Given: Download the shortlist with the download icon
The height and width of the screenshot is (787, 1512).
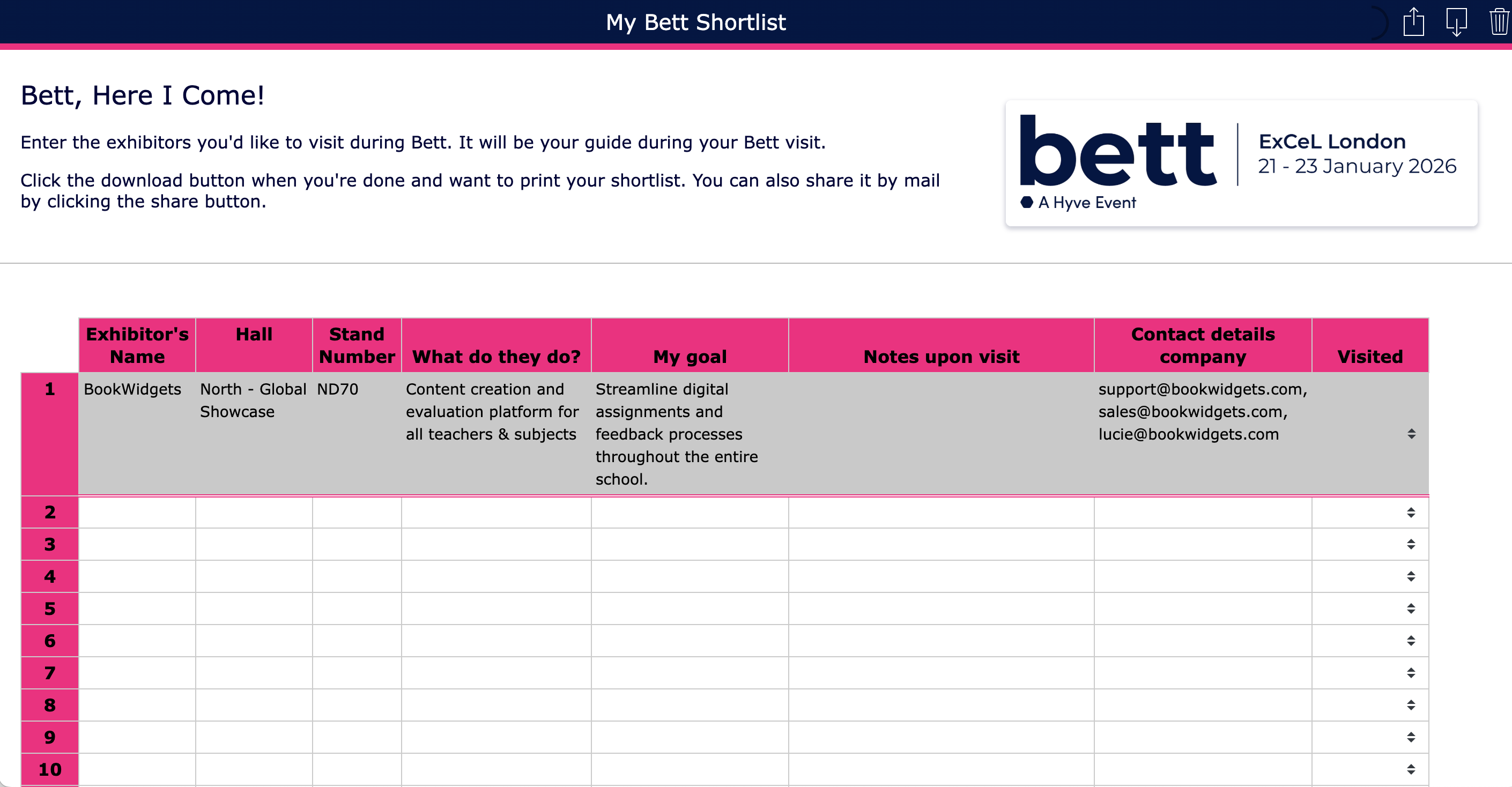Looking at the screenshot, I should (1456, 23).
